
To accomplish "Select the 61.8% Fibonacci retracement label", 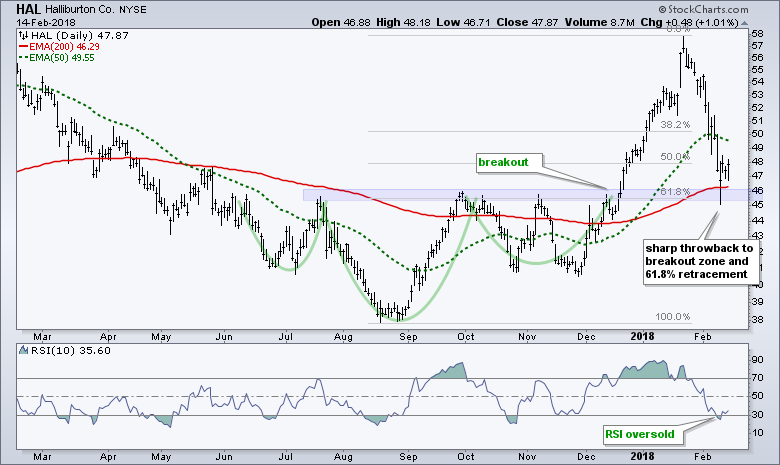I will 675,191.
